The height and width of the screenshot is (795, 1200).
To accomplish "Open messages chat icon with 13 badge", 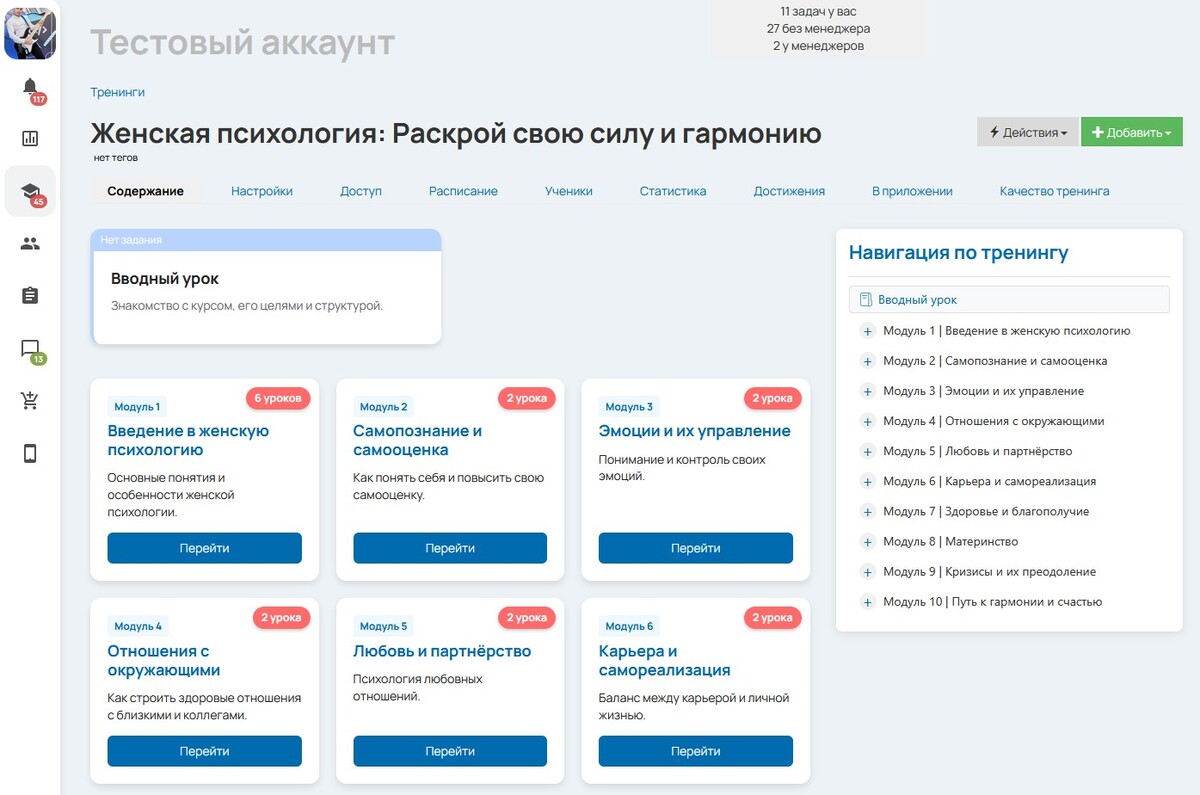I will pyautogui.click(x=30, y=349).
